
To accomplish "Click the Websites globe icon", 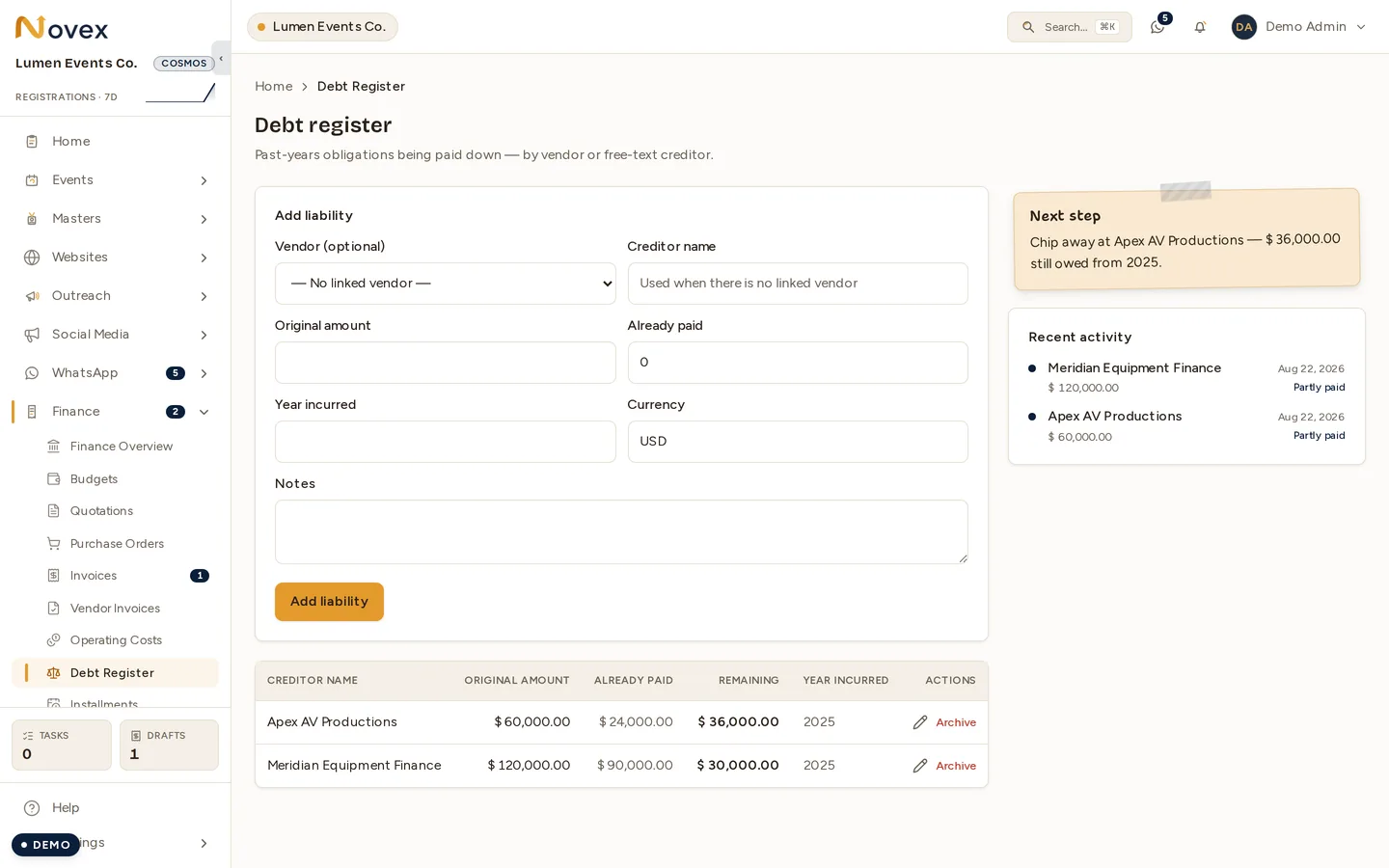I will 32,258.
